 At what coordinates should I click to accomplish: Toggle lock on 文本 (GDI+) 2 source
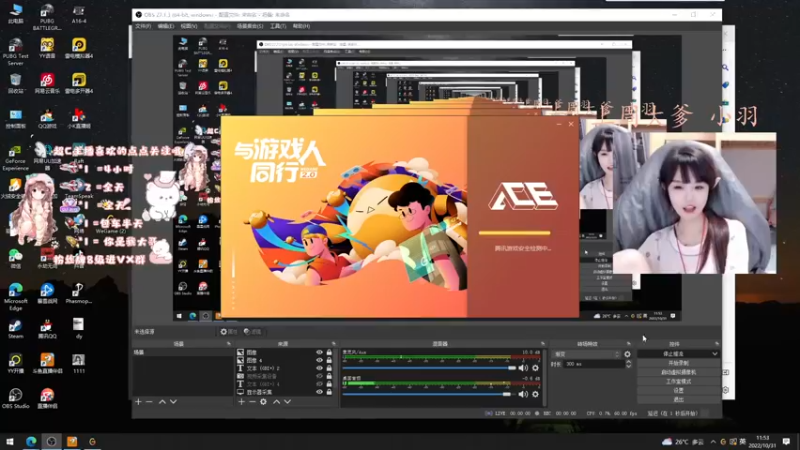(329, 368)
